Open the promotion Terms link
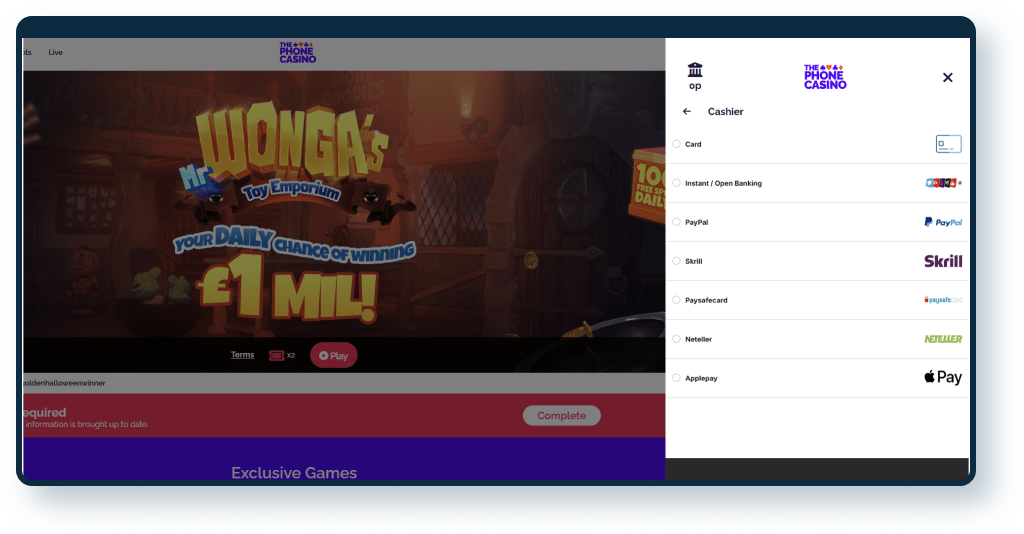Viewport: 1024px width, 534px height. 242,355
